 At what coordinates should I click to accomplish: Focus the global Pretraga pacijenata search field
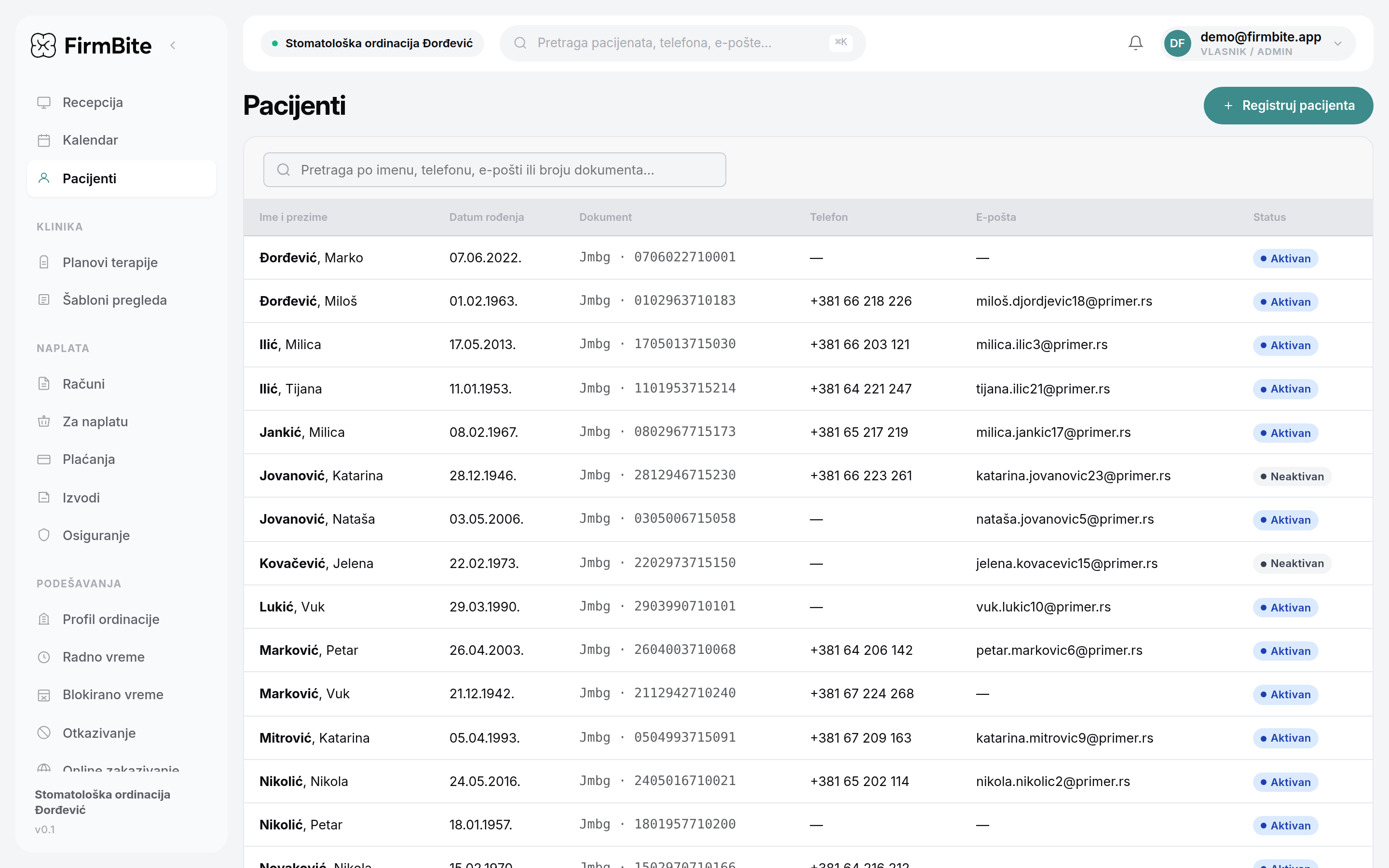point(682,43)
